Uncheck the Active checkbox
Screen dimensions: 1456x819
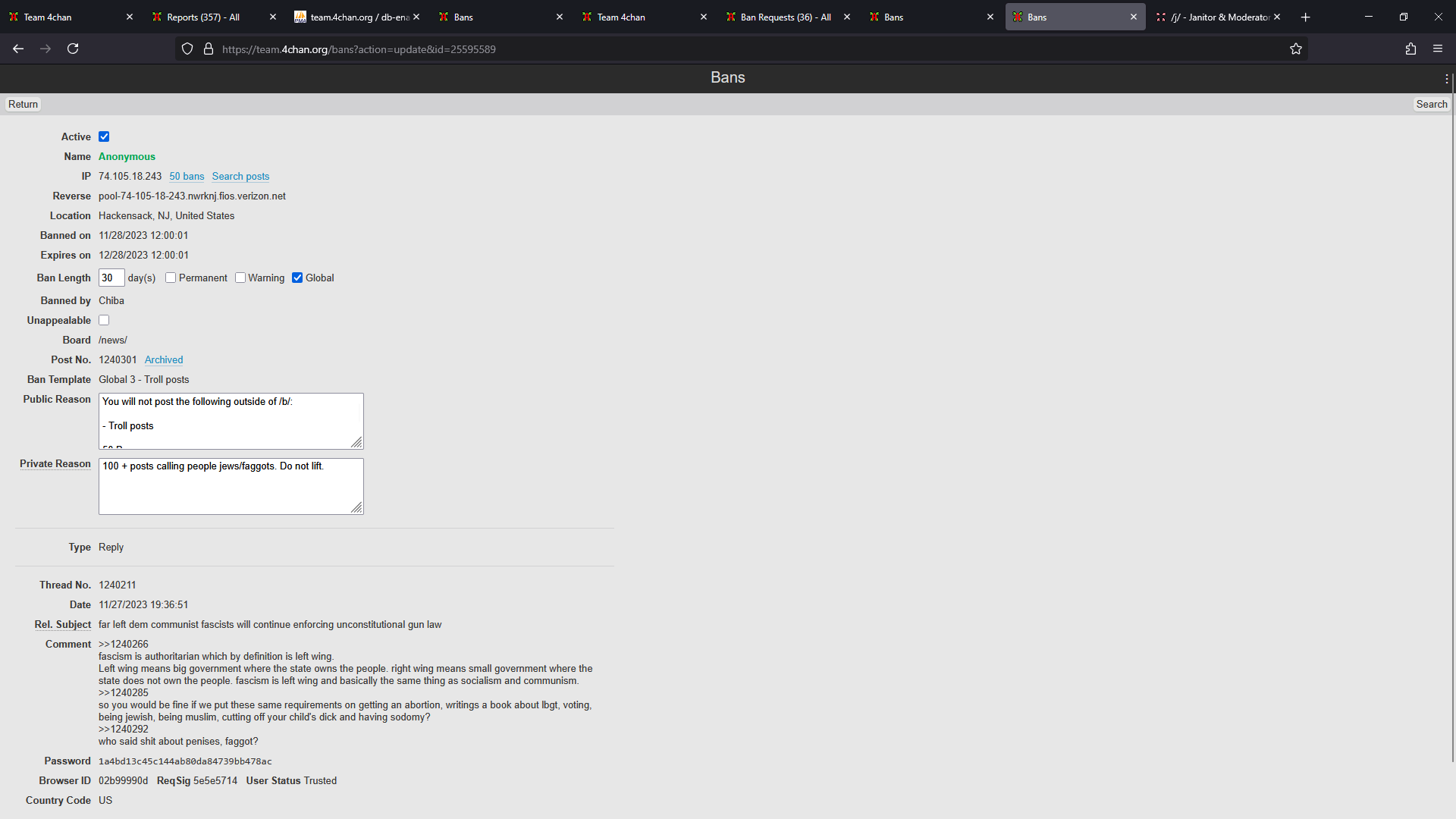coord(104,137)
